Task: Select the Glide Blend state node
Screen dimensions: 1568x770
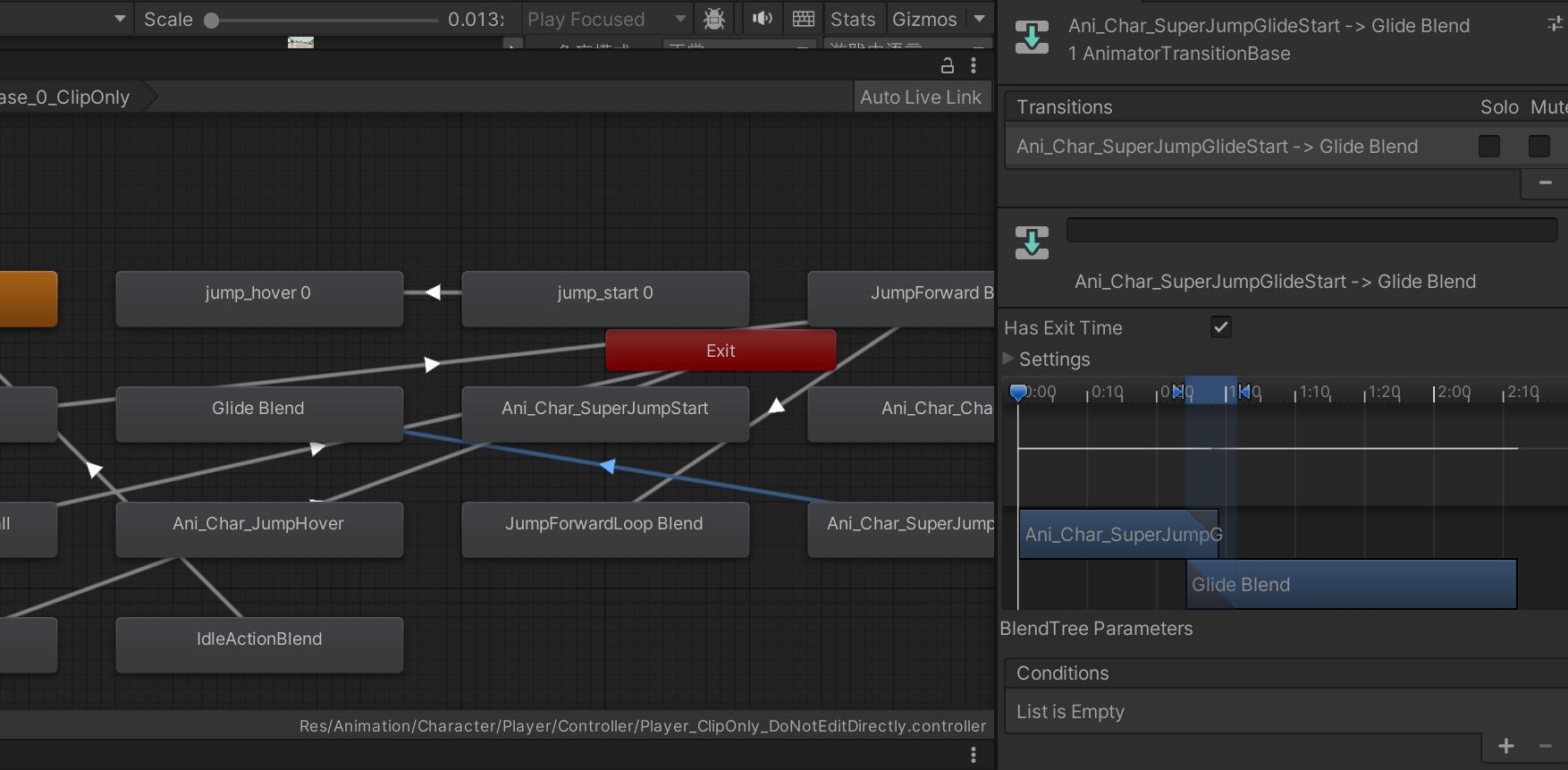Action: (259, 414)
